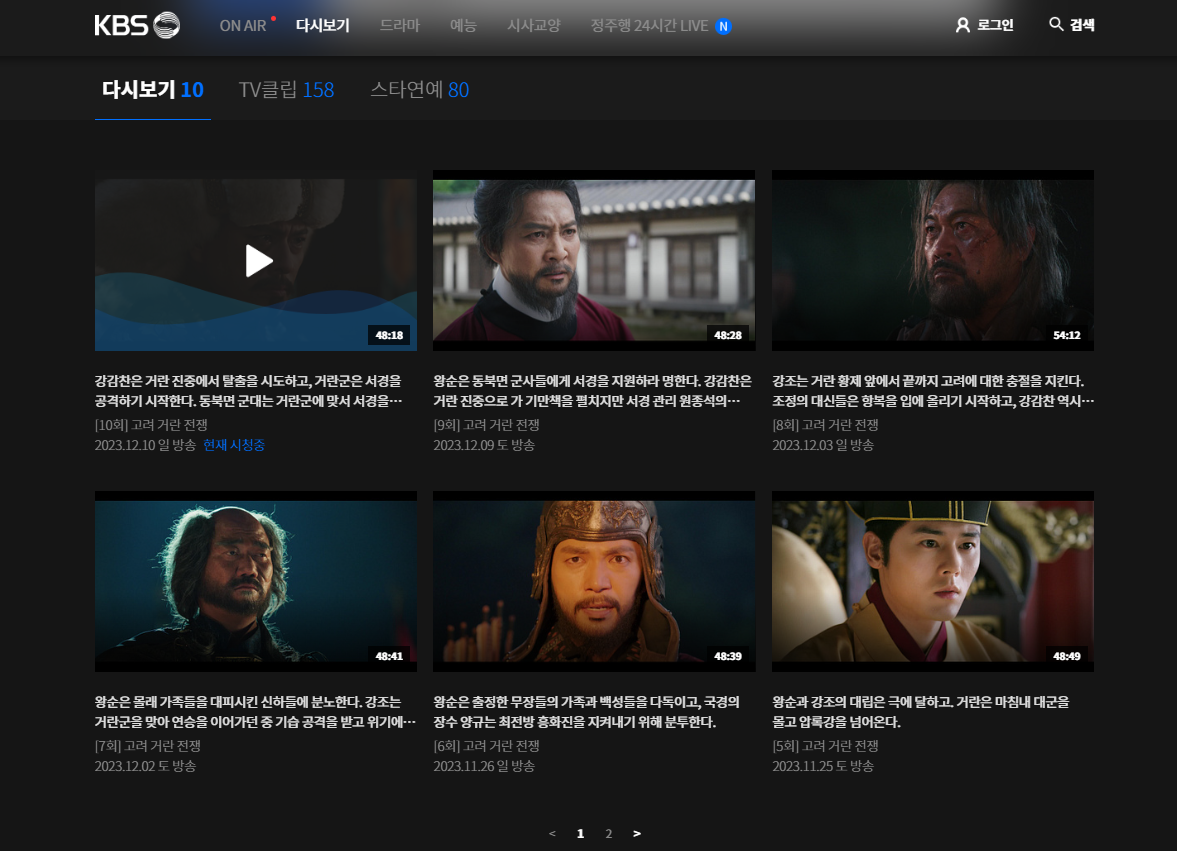Click the KBS logo
Image resolution: width=1177 pixels, height=851 pixels.
click(x=137, y=25)
